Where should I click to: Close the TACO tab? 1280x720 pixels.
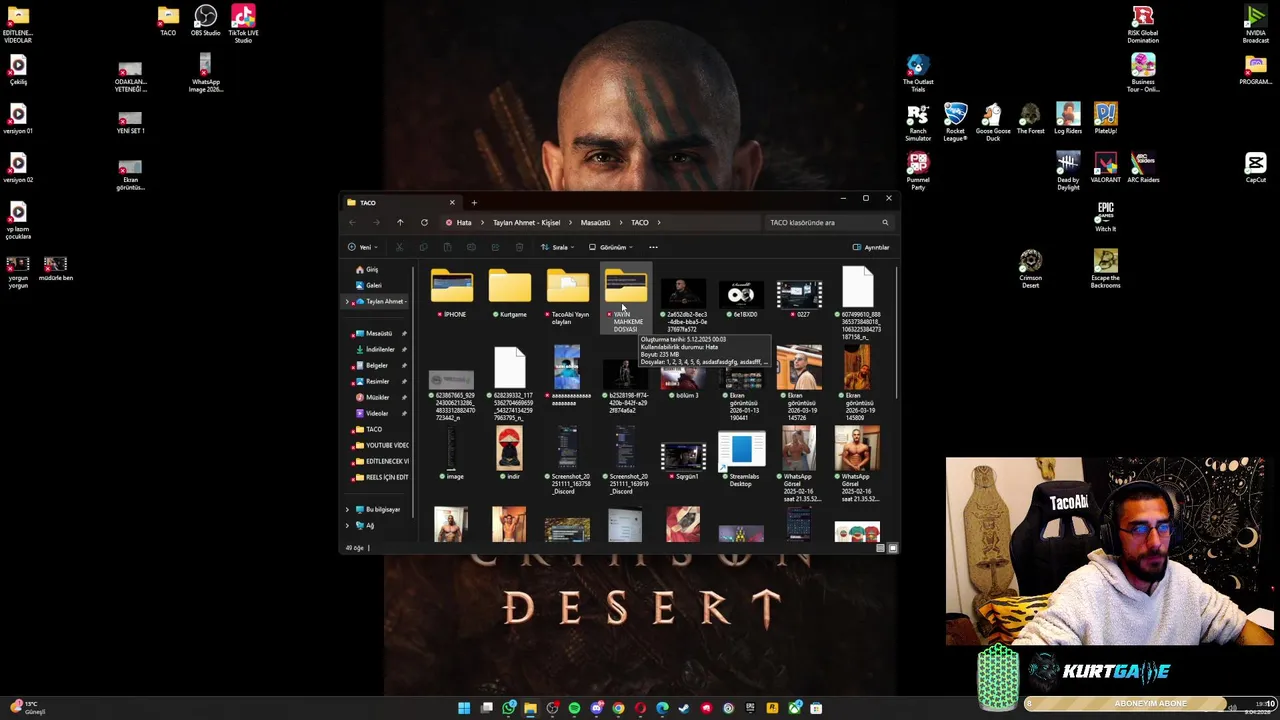[x=452, y=202]
